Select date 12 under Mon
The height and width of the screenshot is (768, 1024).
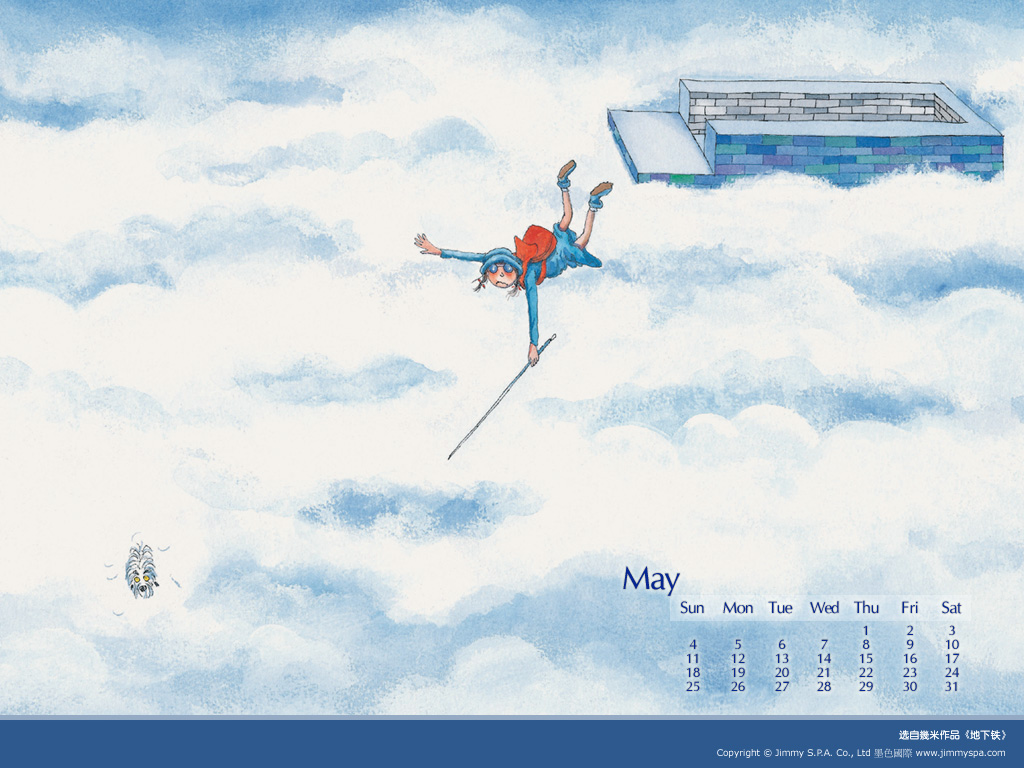pyautogui.click(x=738, y=659)
